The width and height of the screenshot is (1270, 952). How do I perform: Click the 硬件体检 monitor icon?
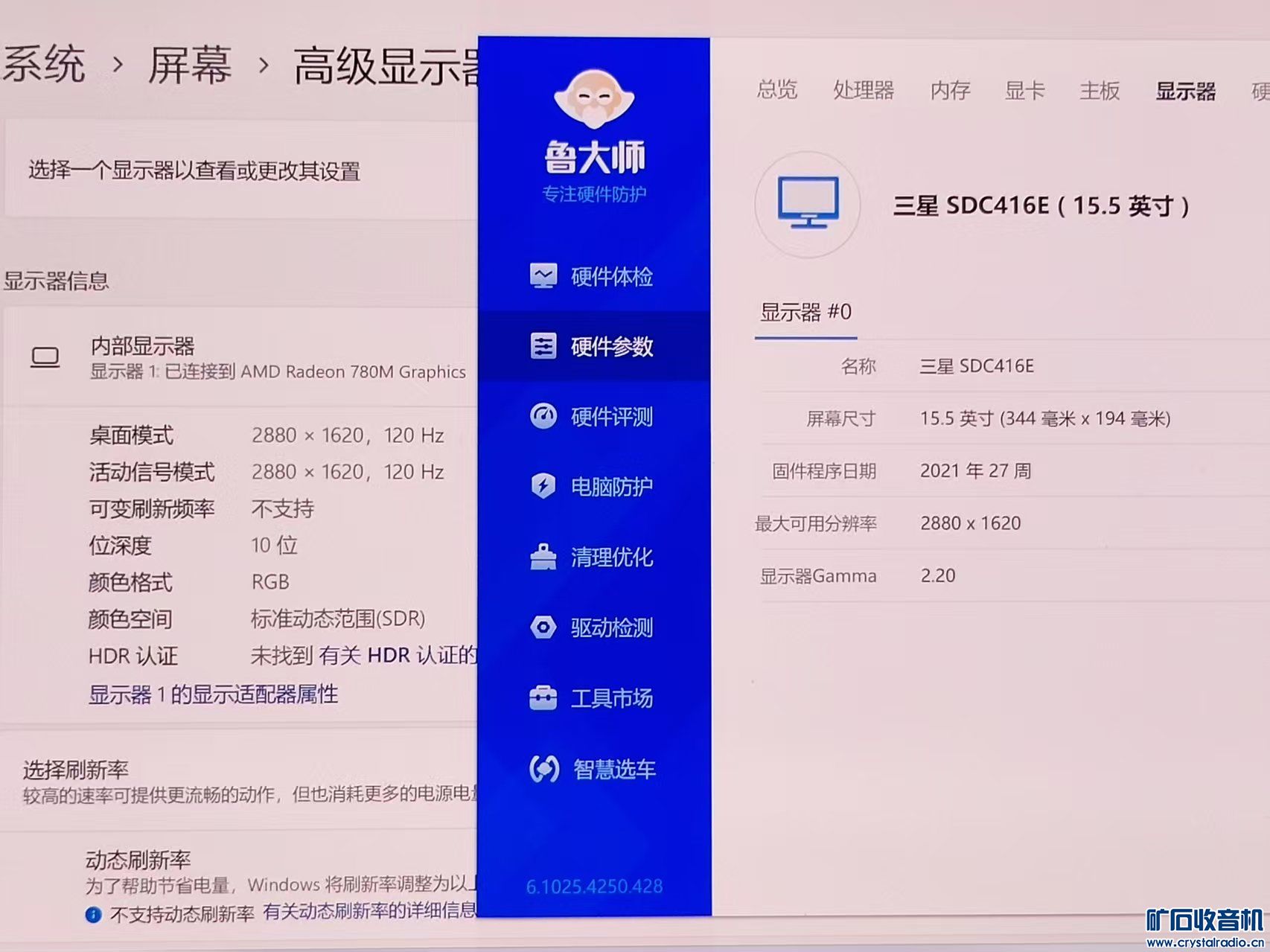tap(543, 276)
